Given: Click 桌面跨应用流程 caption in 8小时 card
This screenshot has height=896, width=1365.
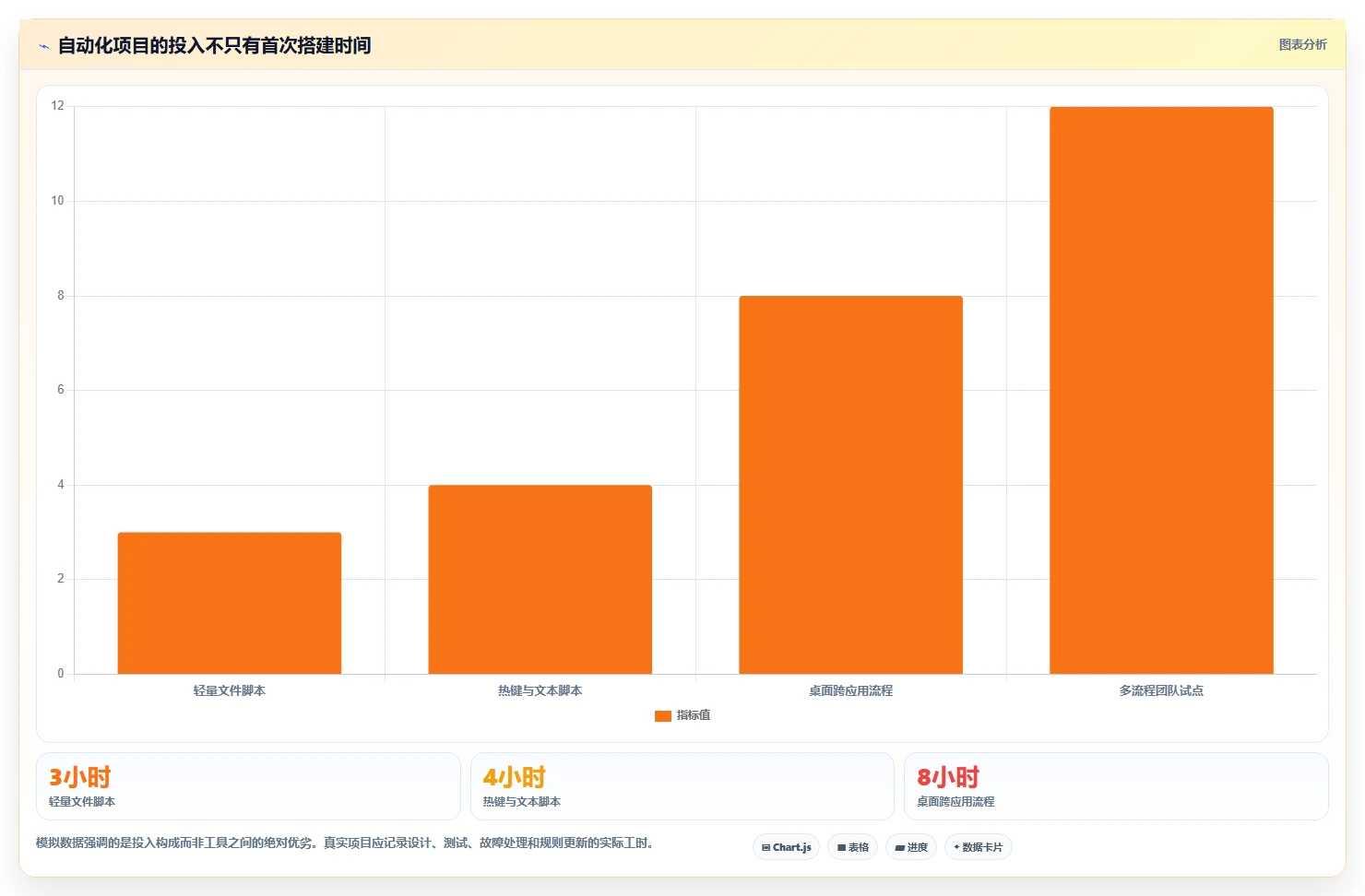Looking at the screenshot, I should click(955, 802).
